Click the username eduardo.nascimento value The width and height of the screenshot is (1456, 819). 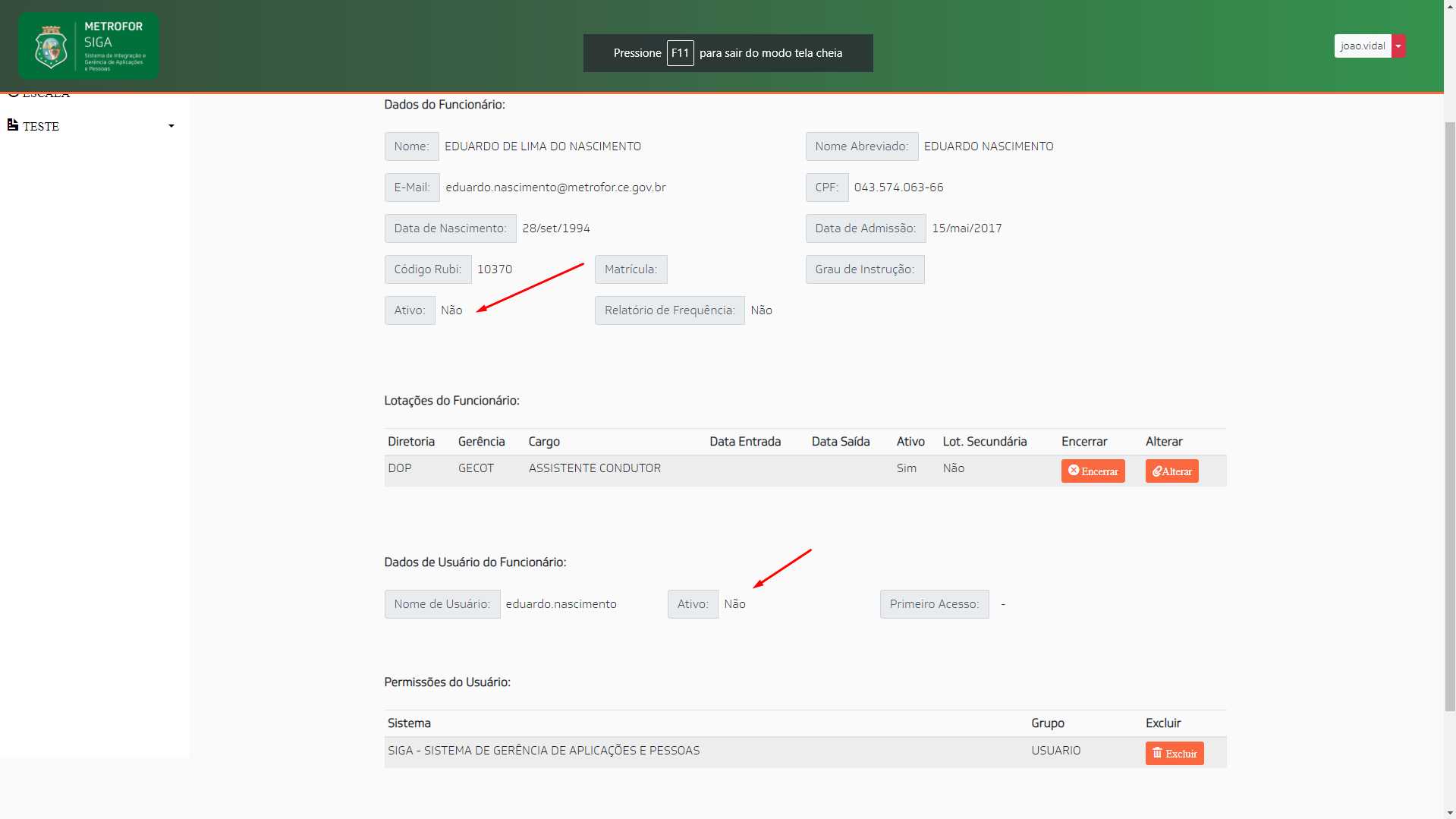point(561,604)
